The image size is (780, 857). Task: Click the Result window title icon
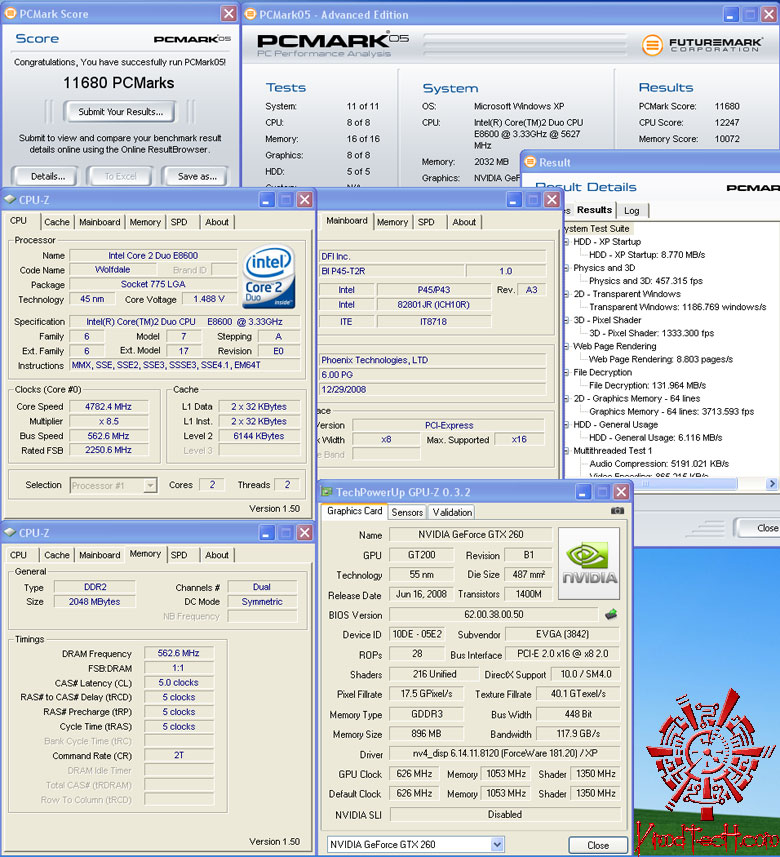tap(530, 162)
